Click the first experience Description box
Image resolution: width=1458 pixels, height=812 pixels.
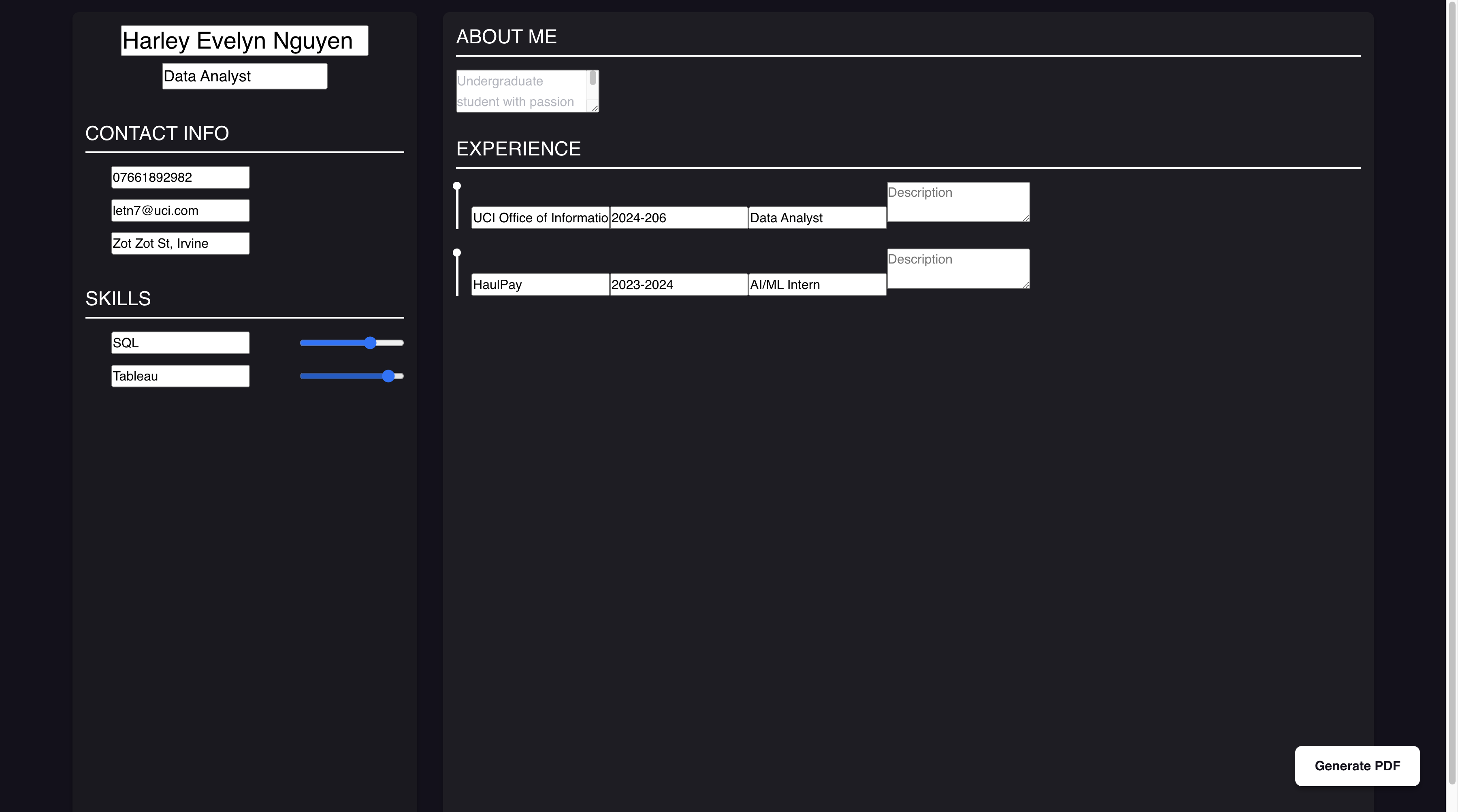coord(958,202)
